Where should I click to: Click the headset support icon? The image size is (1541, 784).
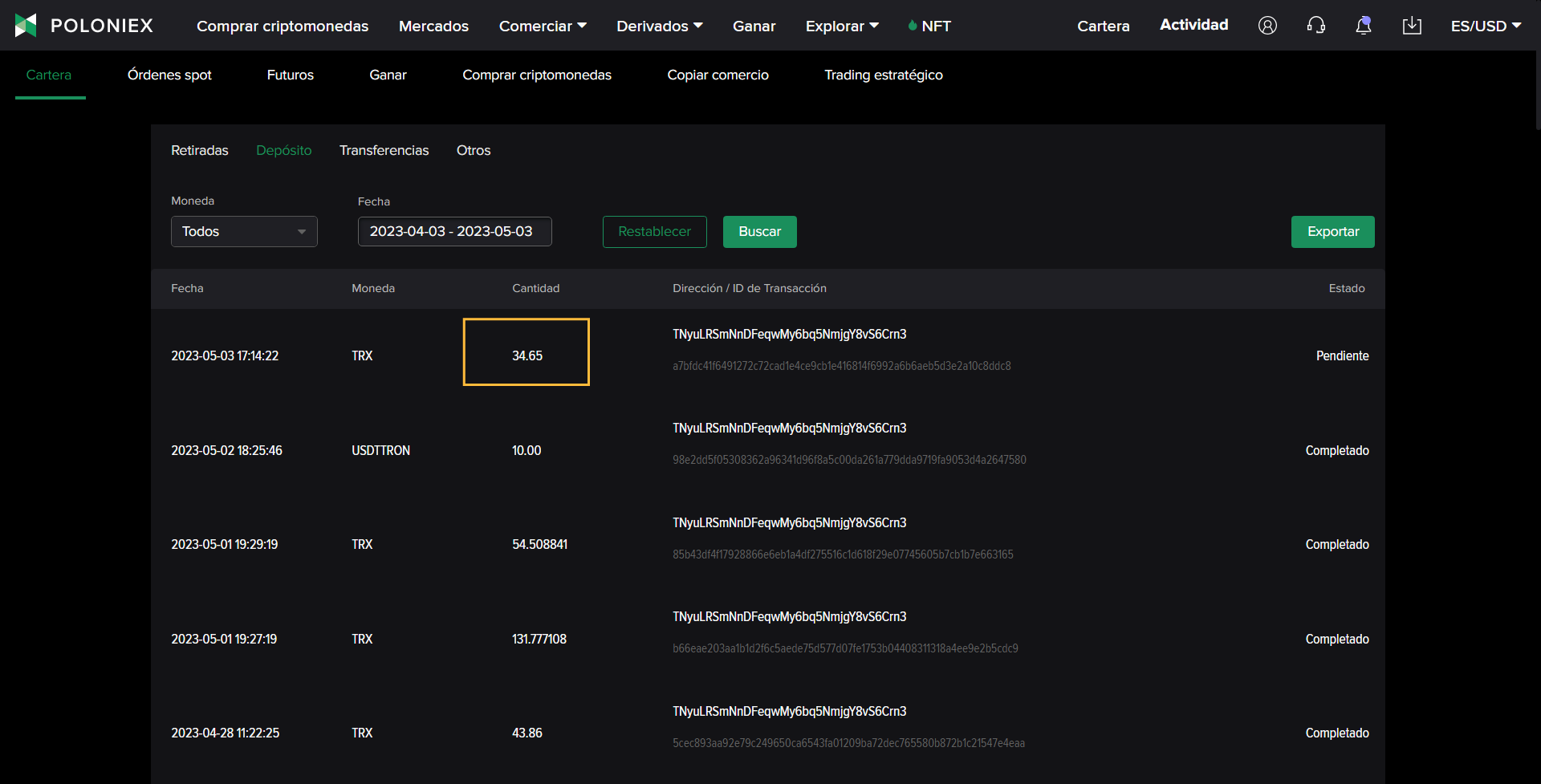click(x=1315, y=26)
